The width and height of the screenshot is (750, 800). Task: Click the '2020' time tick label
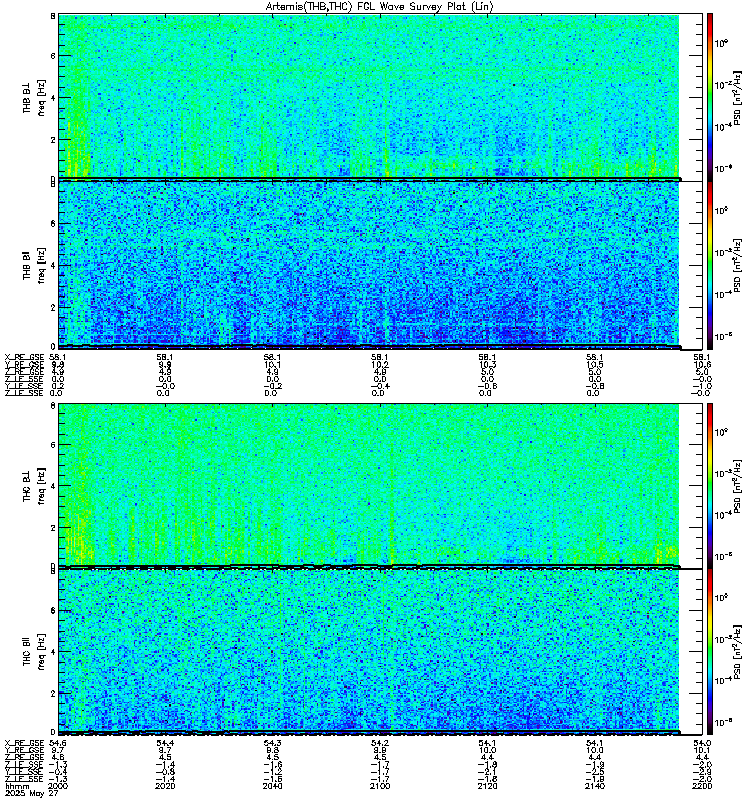pos(165,786)
